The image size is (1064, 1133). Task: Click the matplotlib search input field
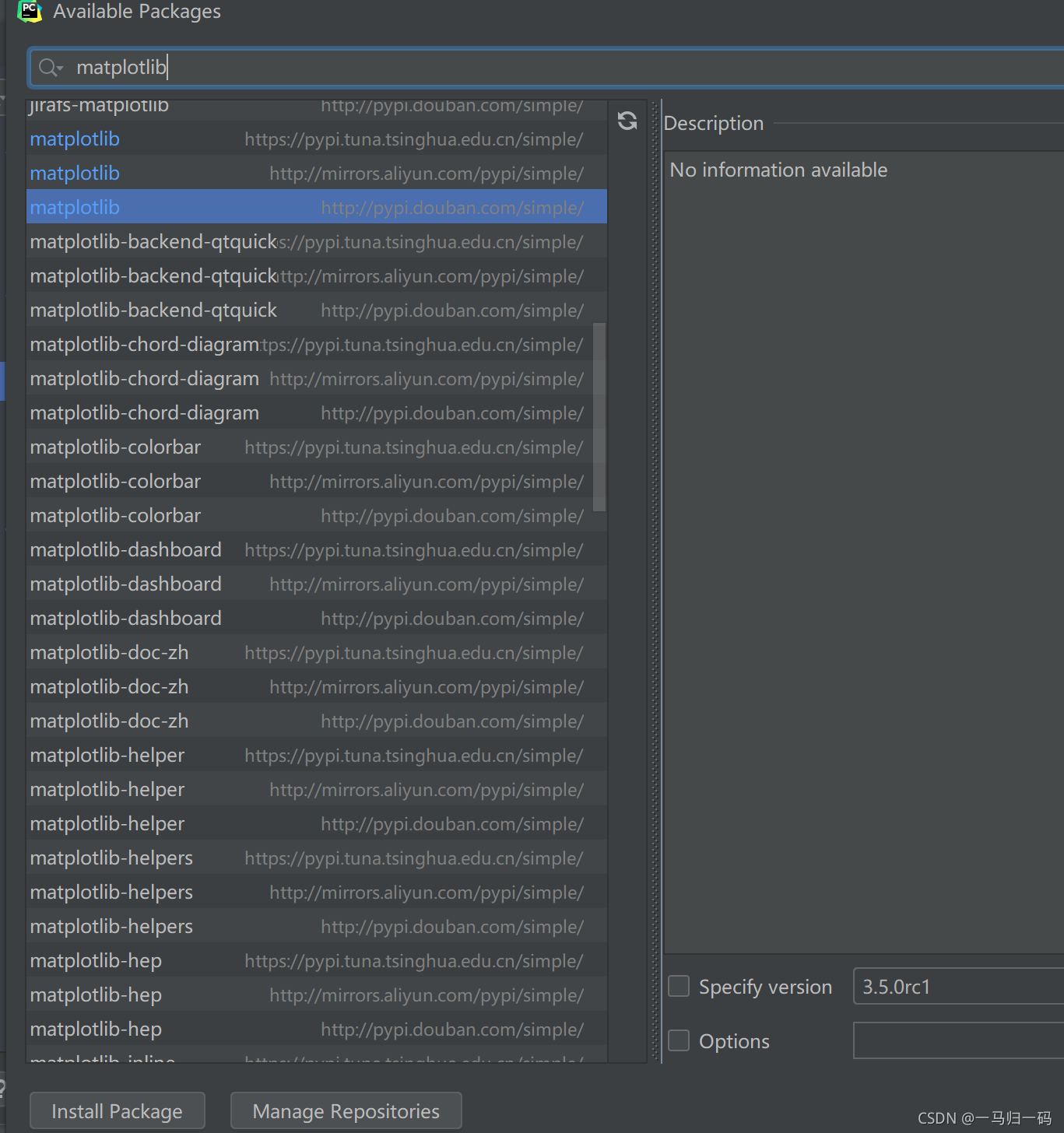[x=546, y=68]
